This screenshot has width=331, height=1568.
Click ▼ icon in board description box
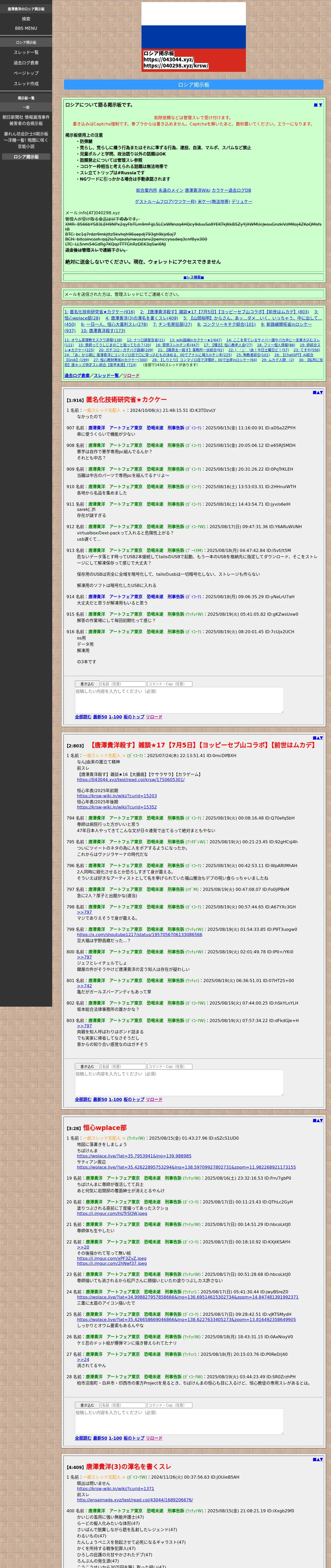[320, 105]
